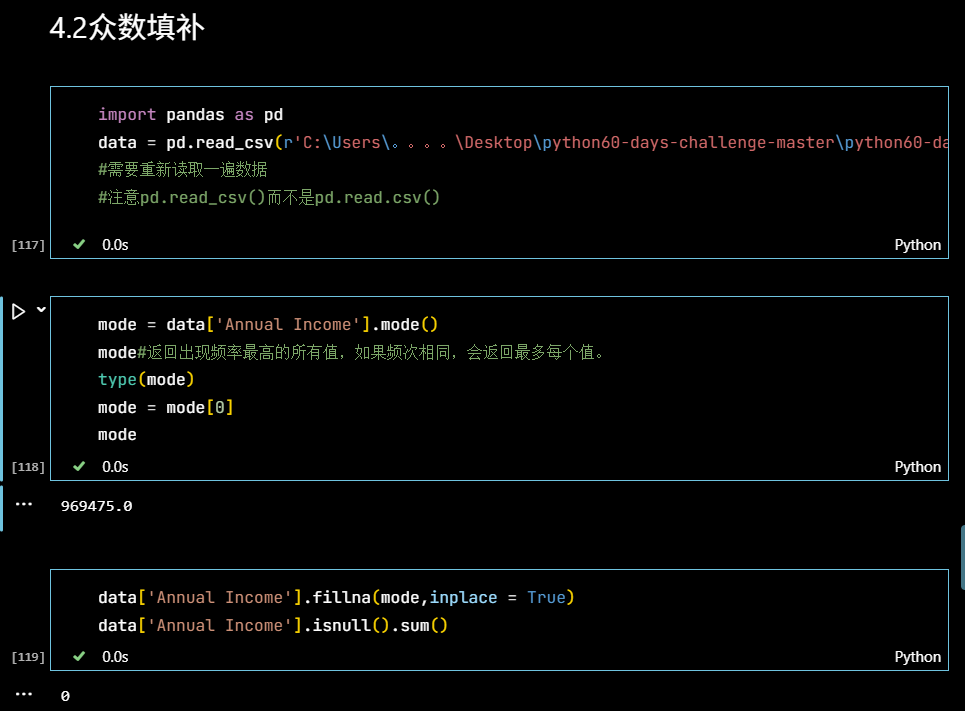Run the mode calculation cell using play icon
This screenshot has width=965, height=711.
click(17, 310)
